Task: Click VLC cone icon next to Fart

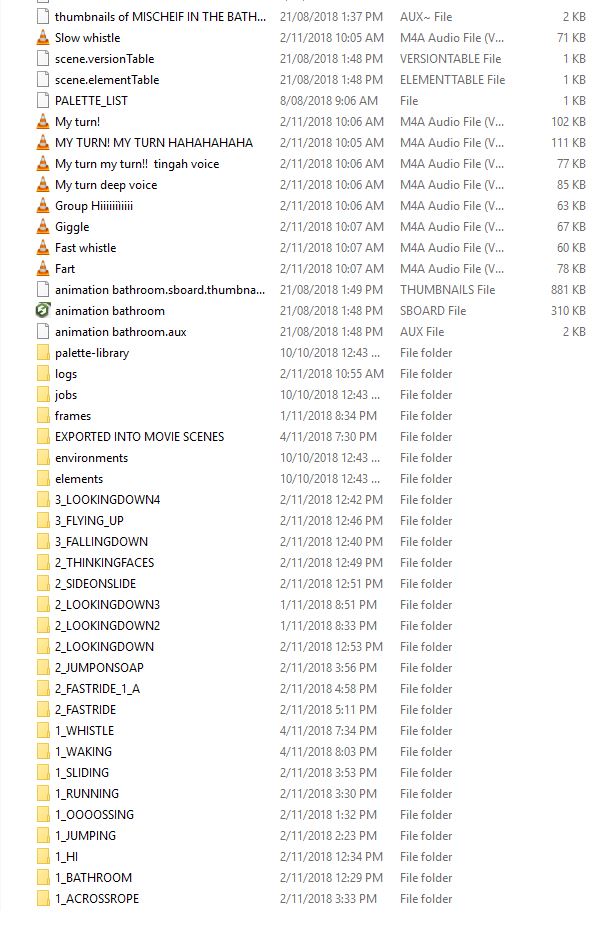Action: point(43,269)
